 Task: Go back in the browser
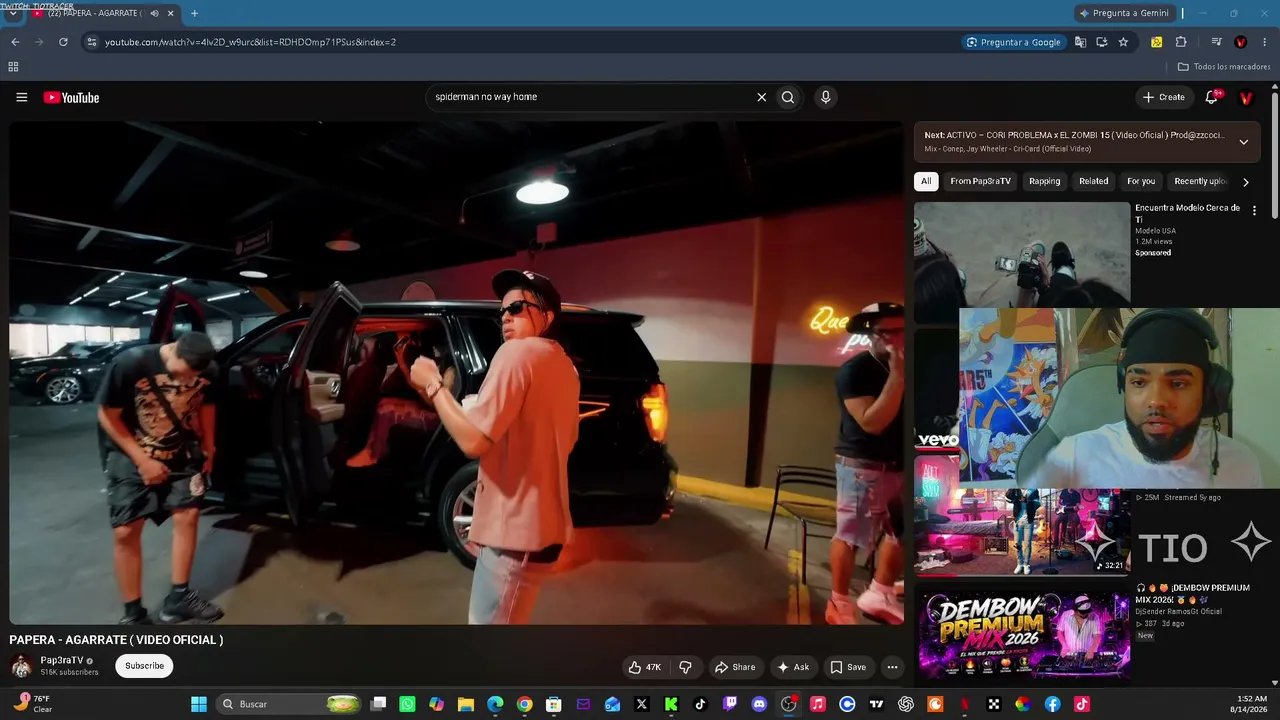point(15,42)
